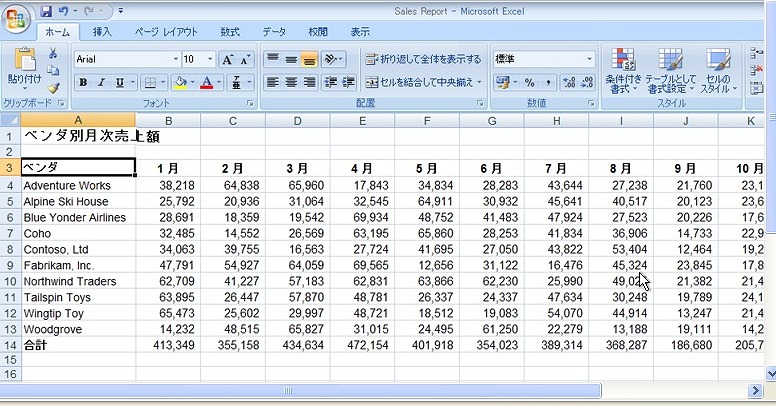776x406 pixels.
Task: Apply comma style format
Action: click(x=548, y=82)
